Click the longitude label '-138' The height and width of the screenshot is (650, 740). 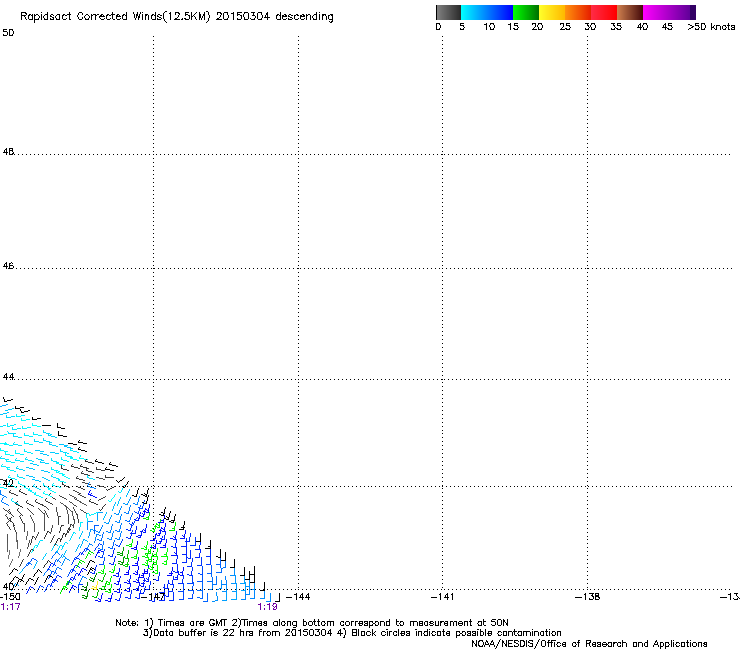pos(588,597)
